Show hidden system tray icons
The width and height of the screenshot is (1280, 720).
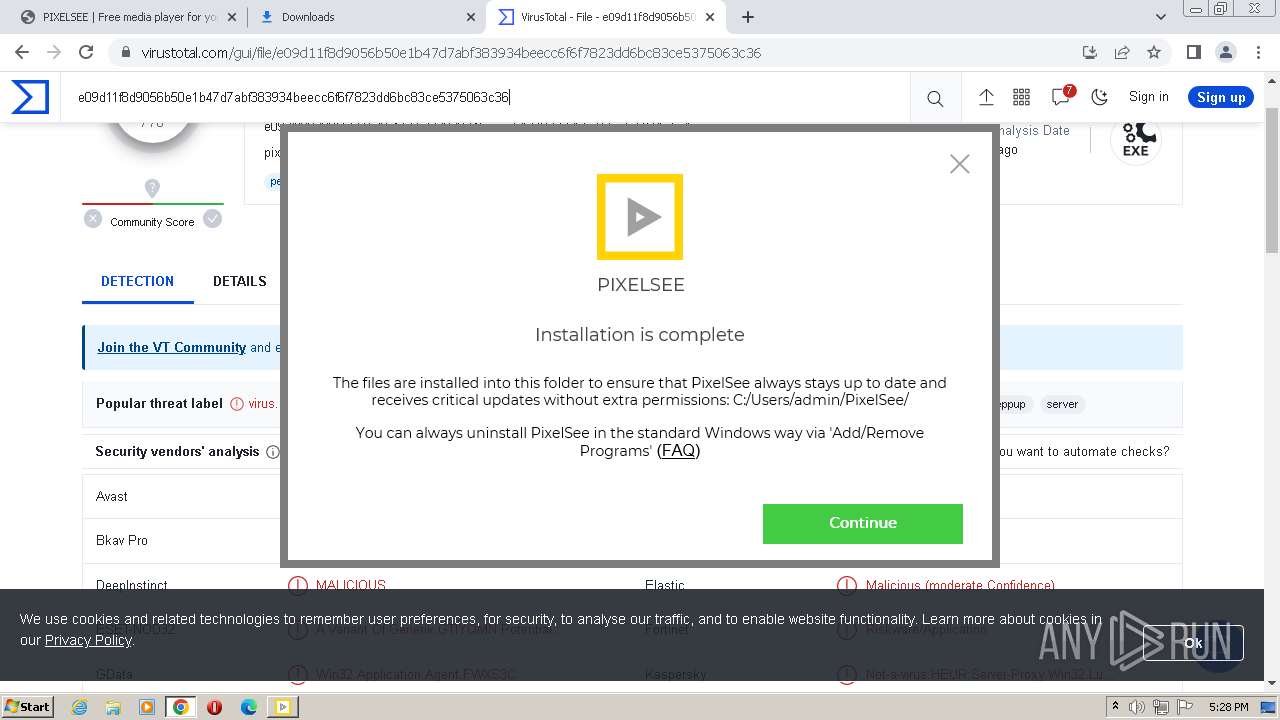[1116, 707]
